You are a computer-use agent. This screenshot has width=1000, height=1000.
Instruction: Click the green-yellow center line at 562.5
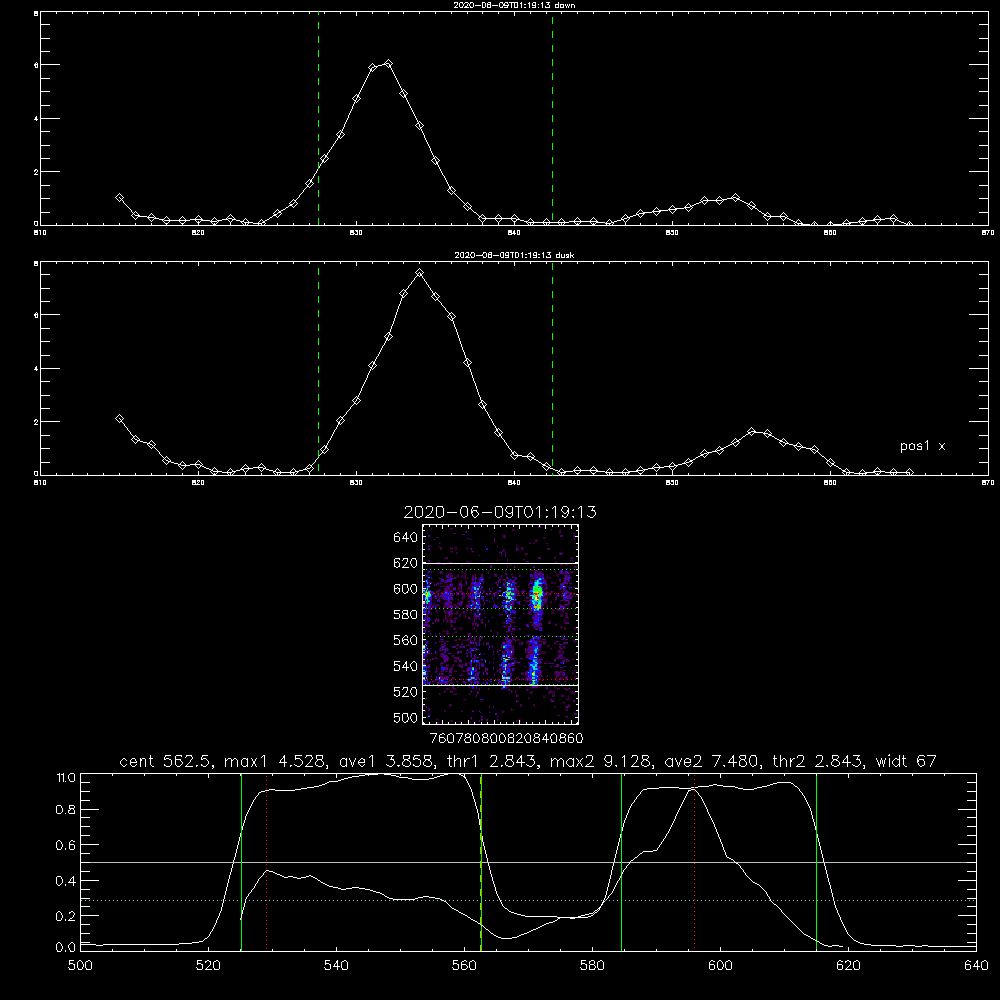click(481, 862)
